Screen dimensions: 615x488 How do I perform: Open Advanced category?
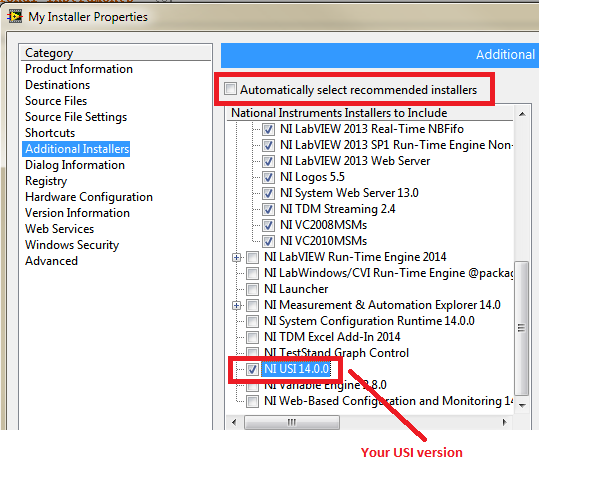point(51,261)
